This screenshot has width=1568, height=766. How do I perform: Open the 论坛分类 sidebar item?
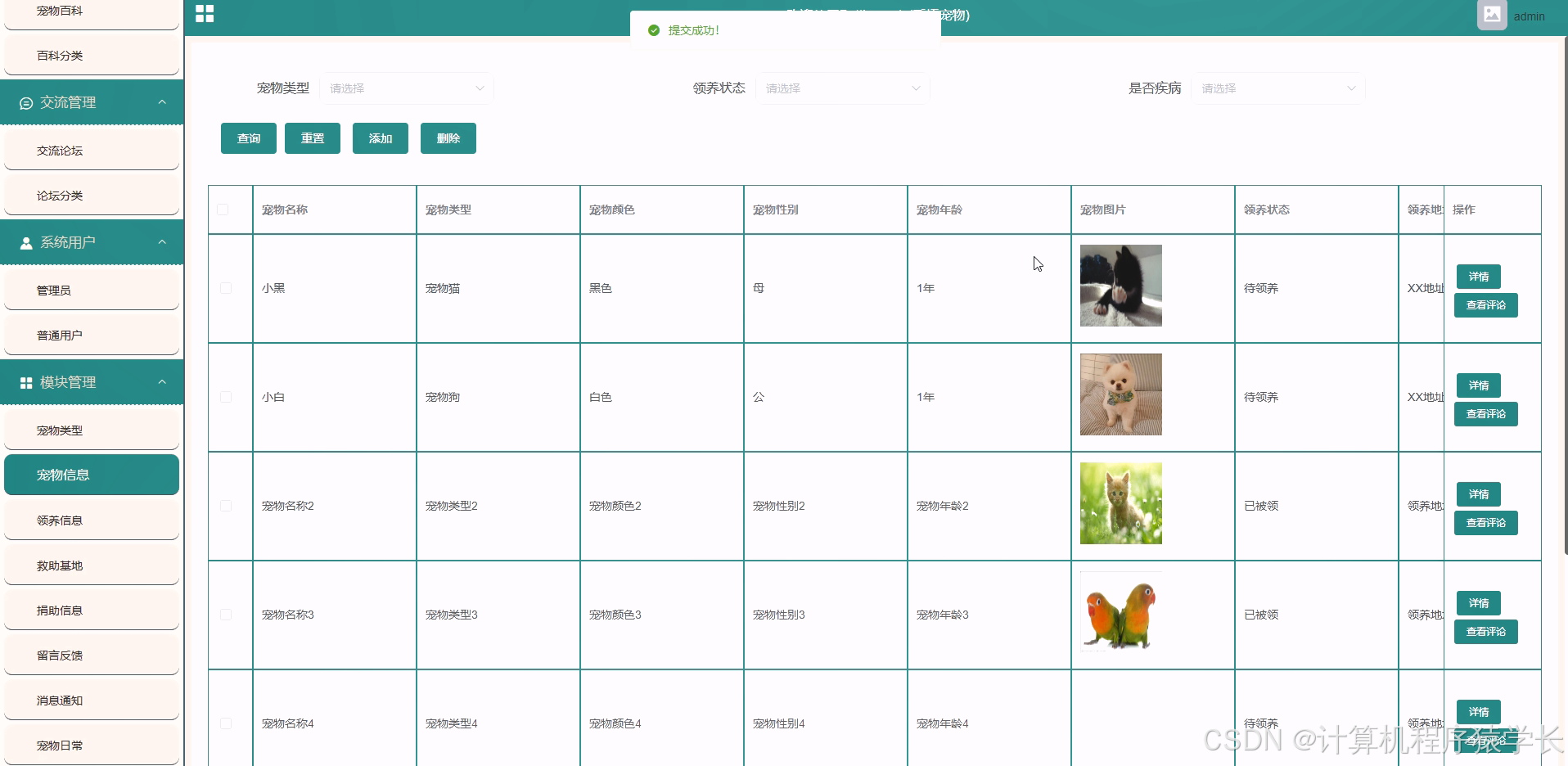(92, 196)
